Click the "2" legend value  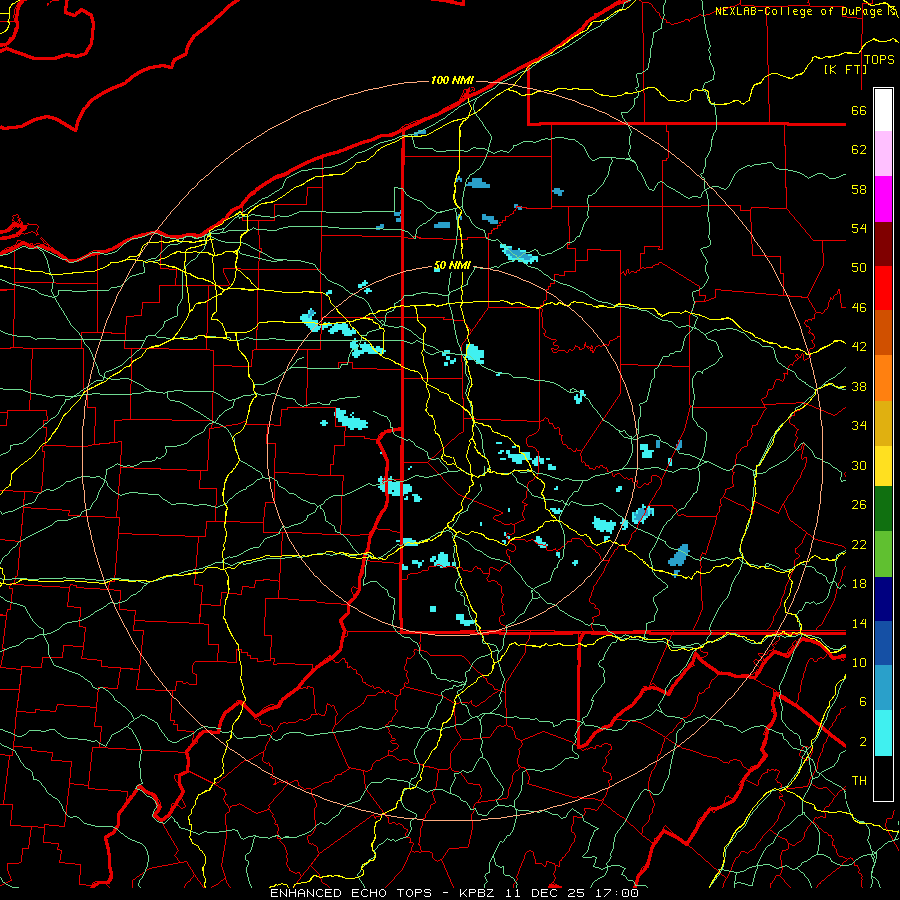point(862,741)
